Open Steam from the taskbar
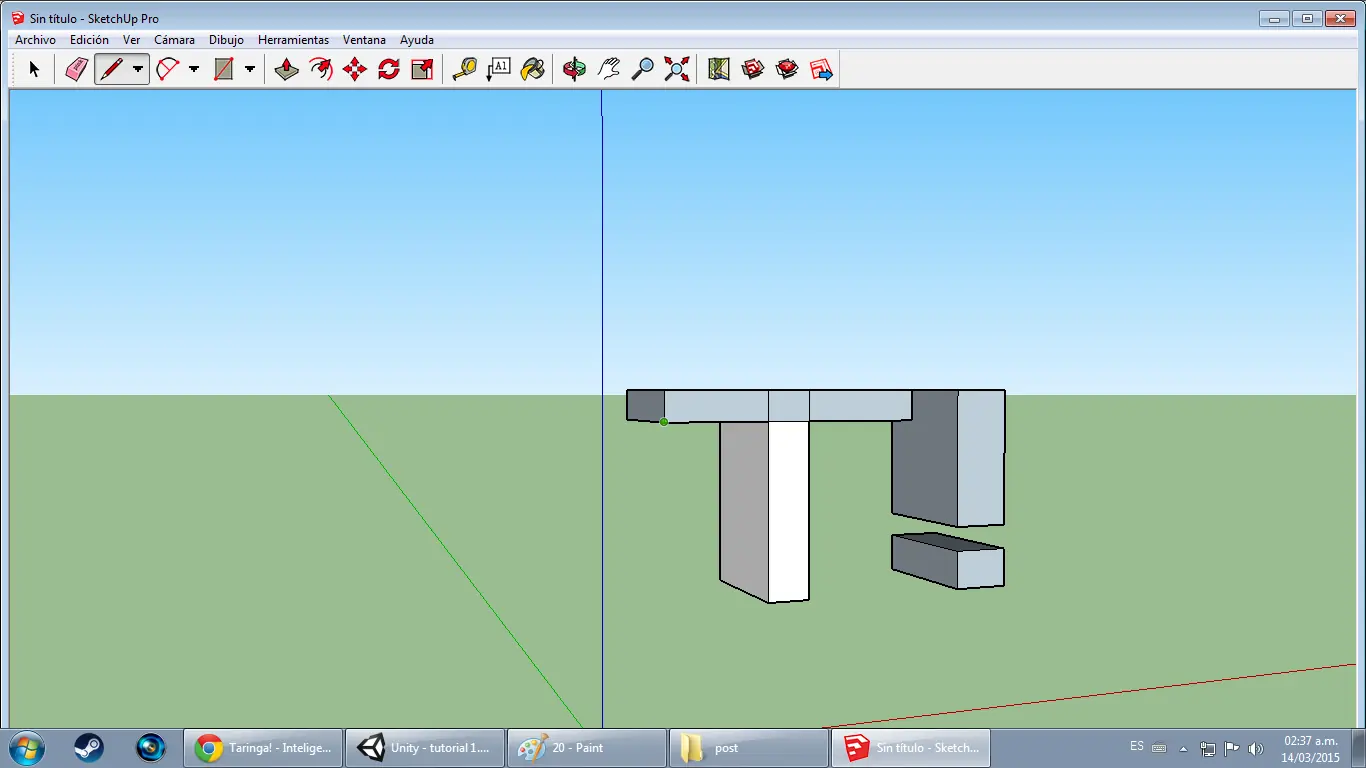 point(89,747)
